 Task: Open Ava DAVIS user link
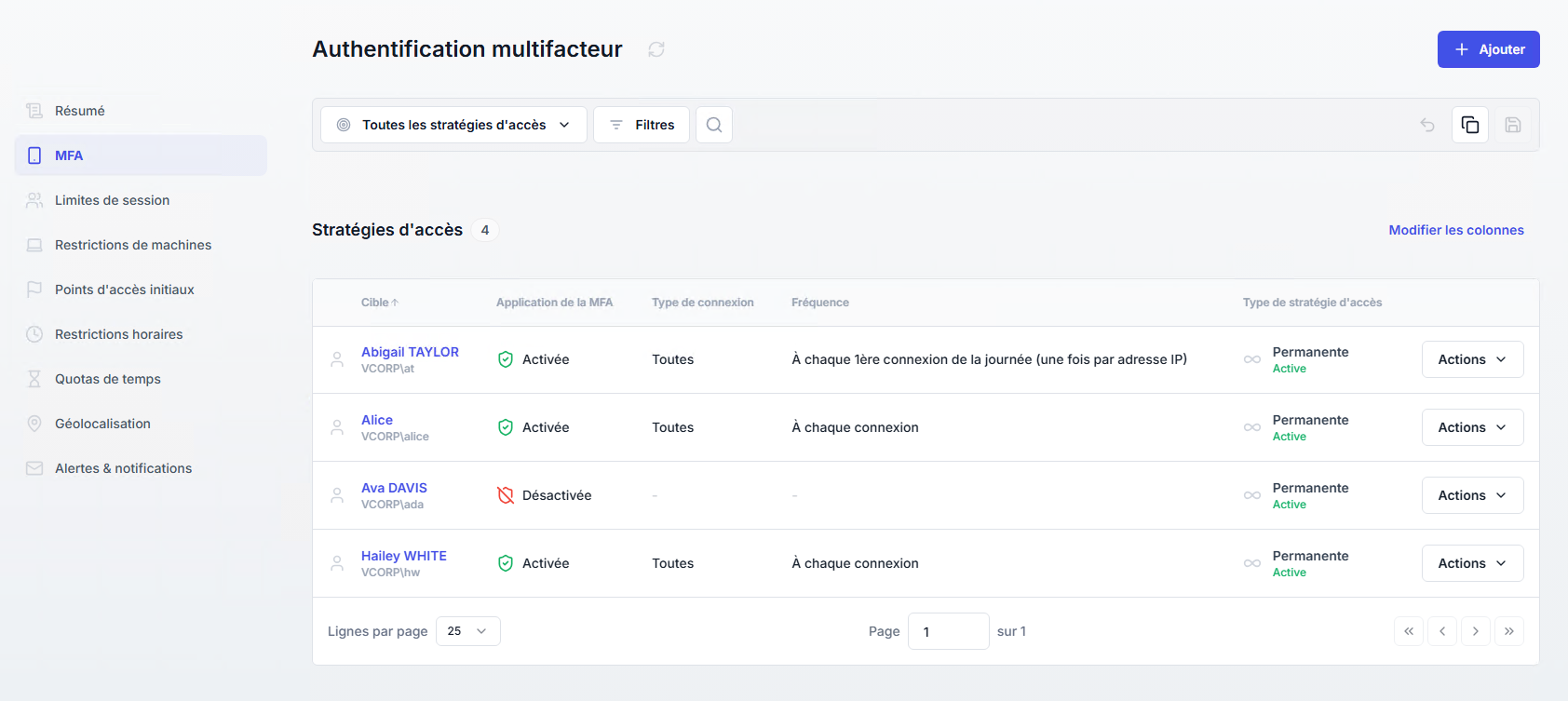pyautogui.click(x=394, y=488)
